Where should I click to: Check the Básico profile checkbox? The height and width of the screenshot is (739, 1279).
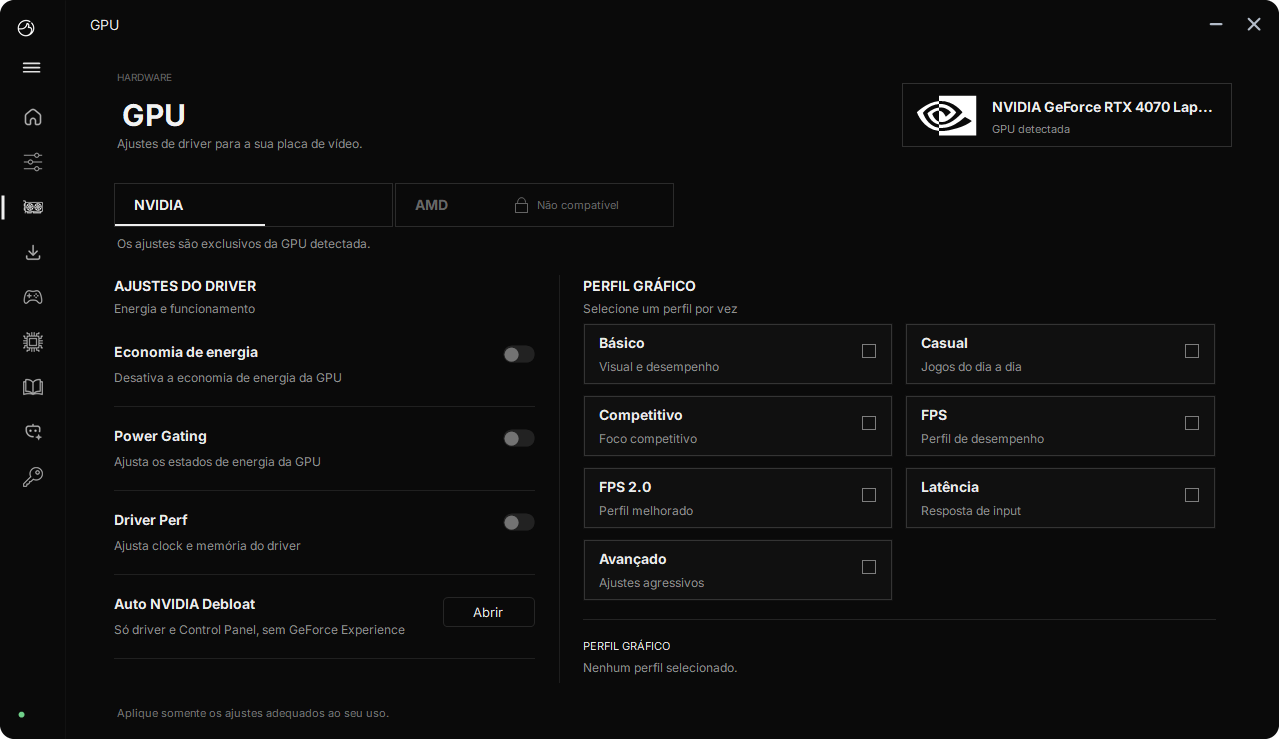click(869, 351)
